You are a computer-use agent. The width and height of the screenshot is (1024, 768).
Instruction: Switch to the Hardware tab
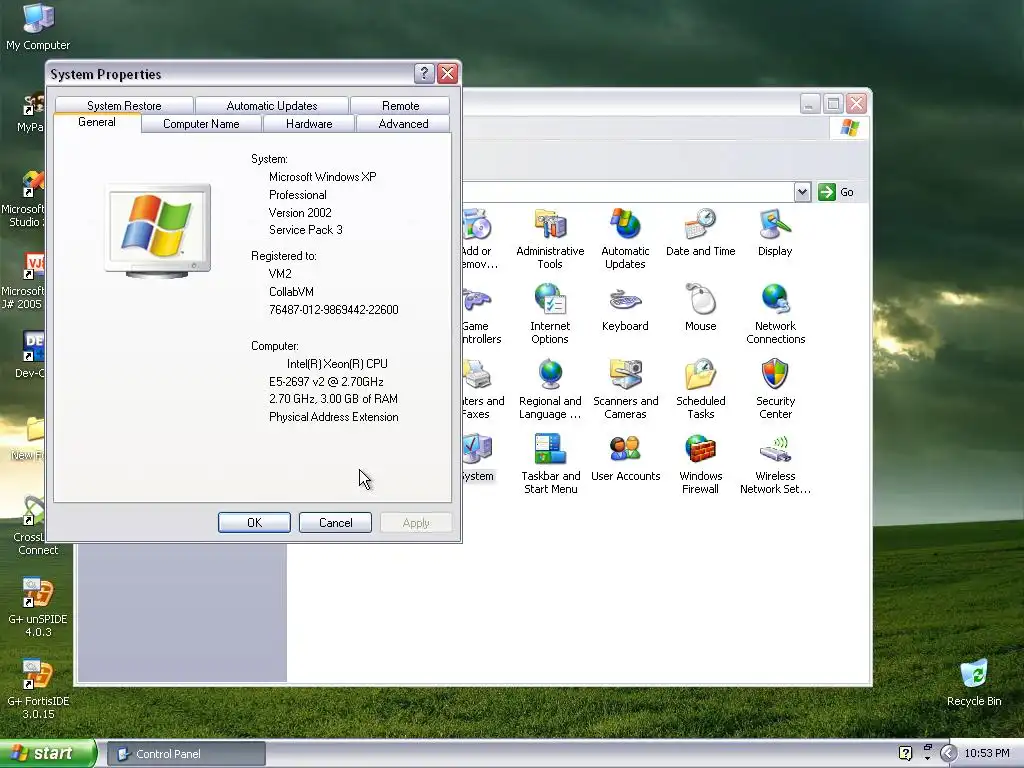tap(309, 124)
